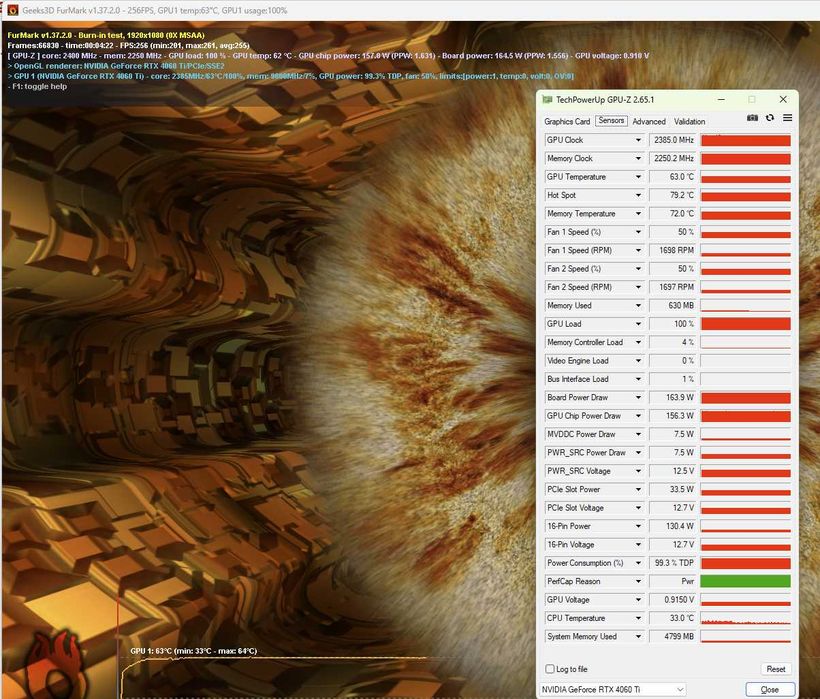Open the PCIe Slot Voltage dropdown
This screenshot has width=820, height=699.
638,508
